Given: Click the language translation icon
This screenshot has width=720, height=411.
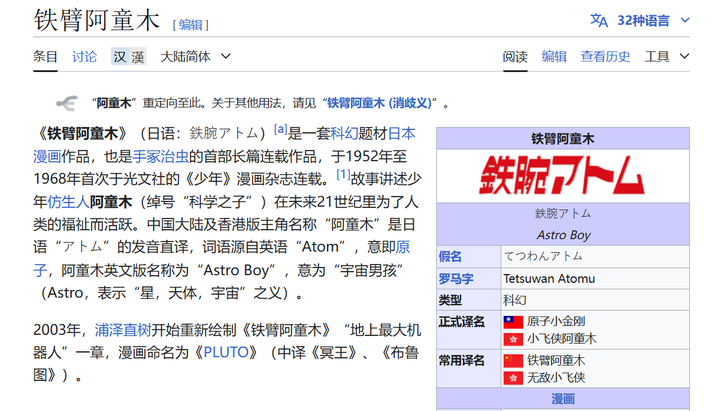Looking at the screenshot, I should pos(599,20).
